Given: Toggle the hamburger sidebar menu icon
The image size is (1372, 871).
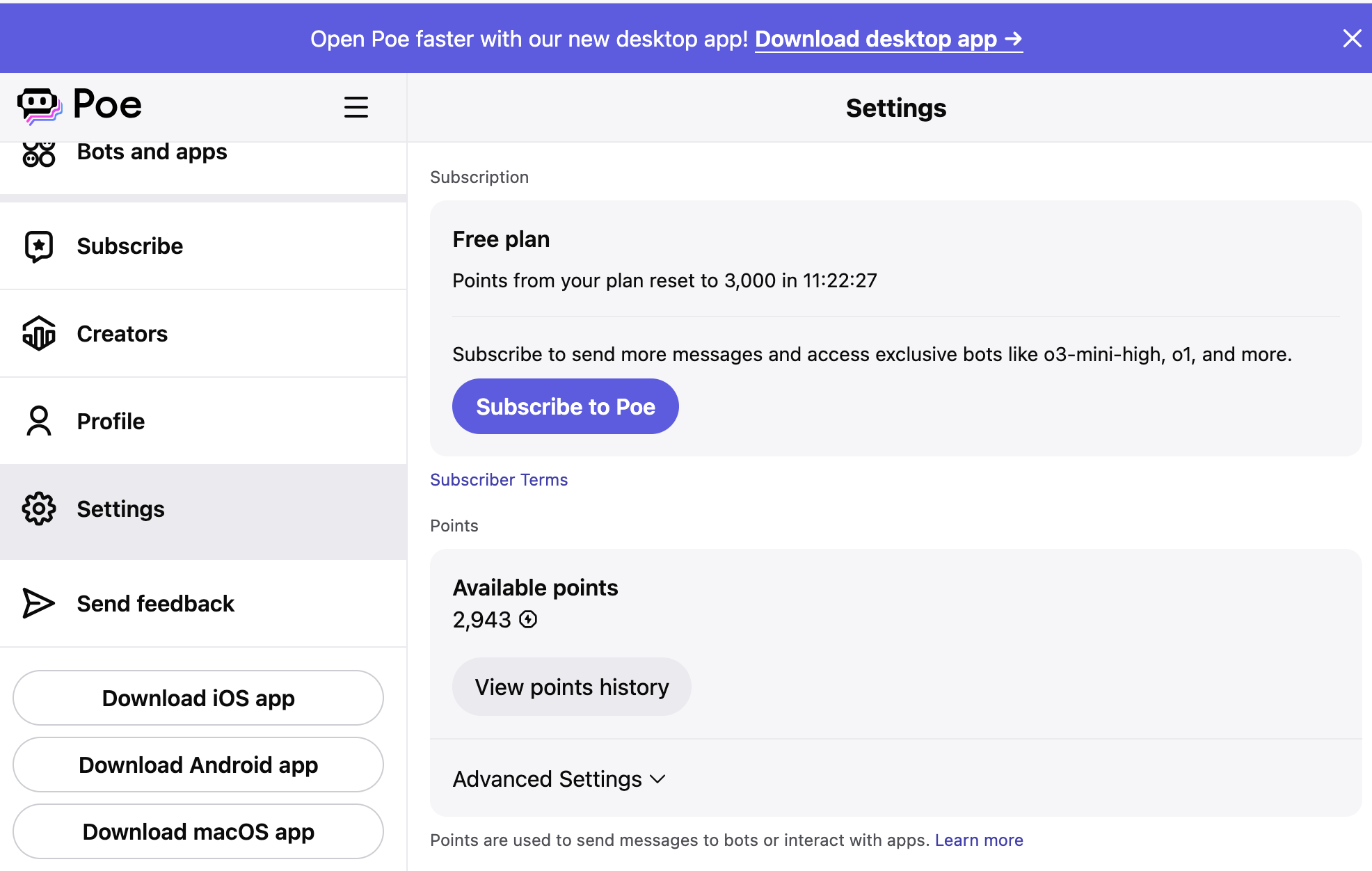Looking at the screenshot, I should (x=356, y=107).
